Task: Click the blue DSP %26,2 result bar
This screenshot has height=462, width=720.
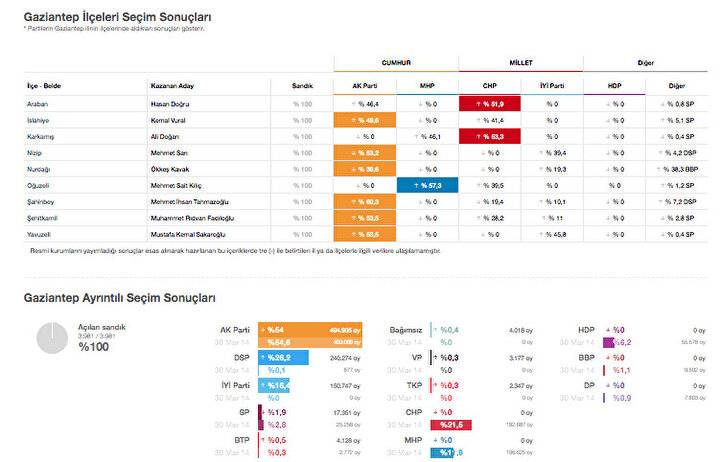Action: 283,357
